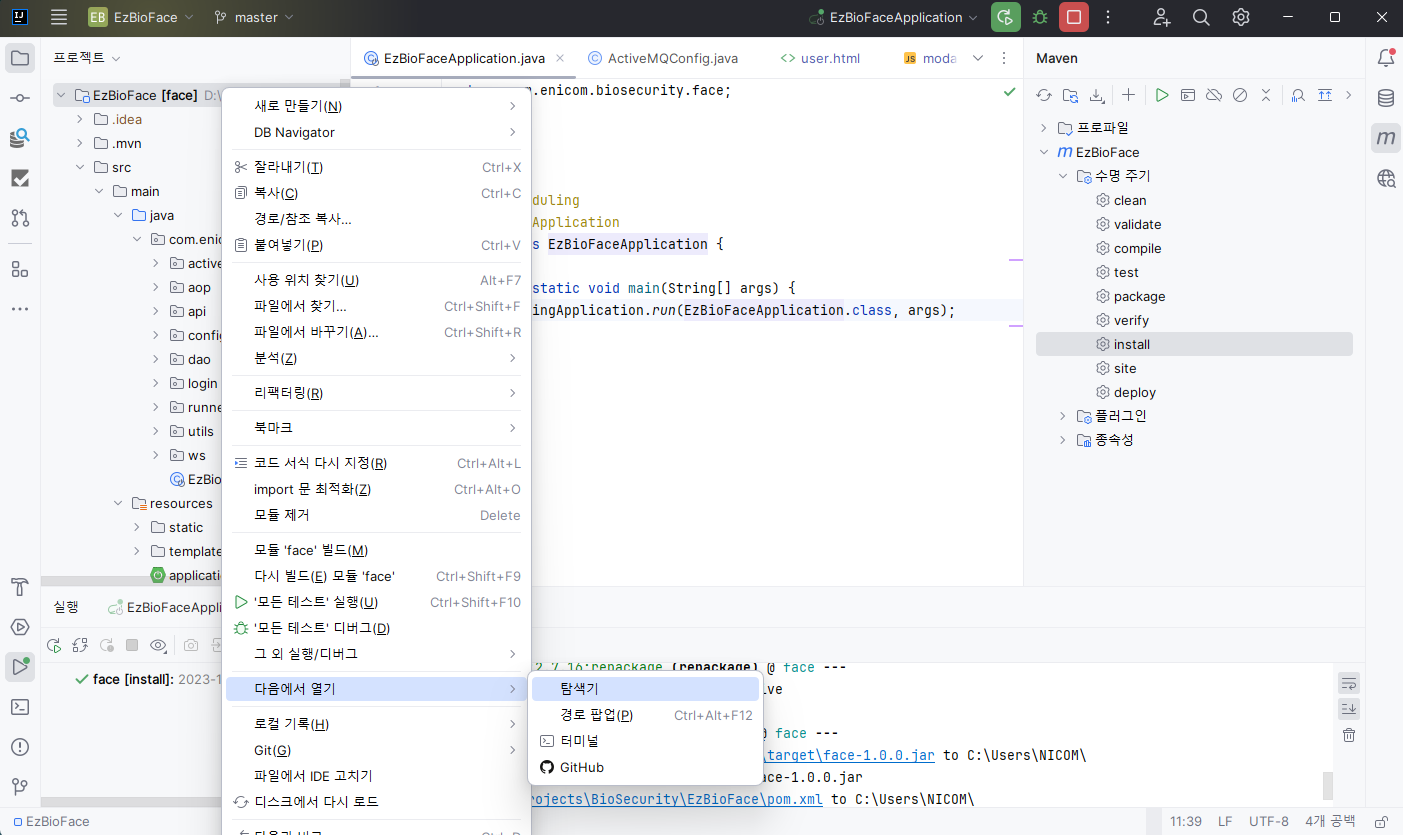Click face-1.0.0.jar link in console
Viewport: 1403px width, 835px height.
(850, 756)
